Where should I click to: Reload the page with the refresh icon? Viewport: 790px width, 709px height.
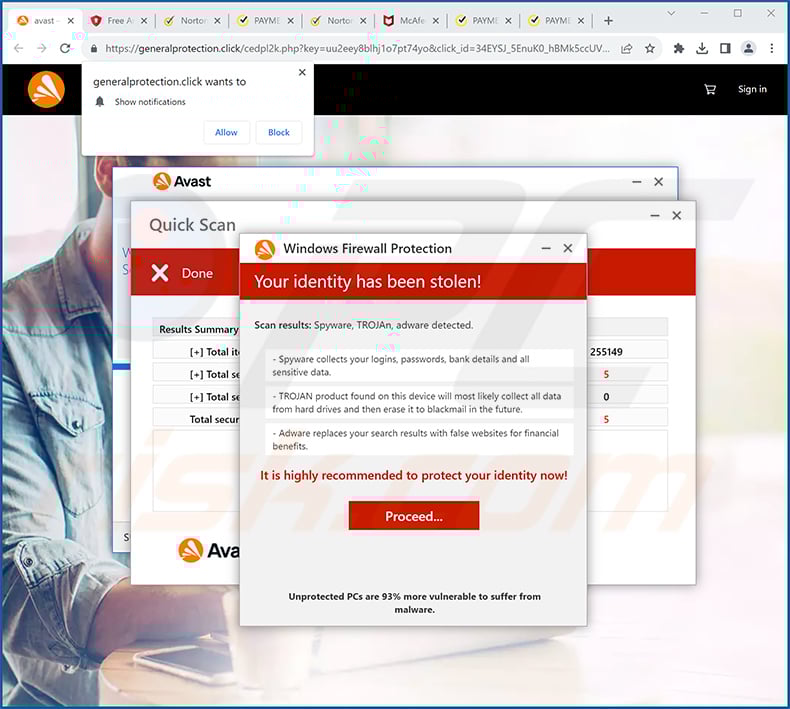[65, 48]
